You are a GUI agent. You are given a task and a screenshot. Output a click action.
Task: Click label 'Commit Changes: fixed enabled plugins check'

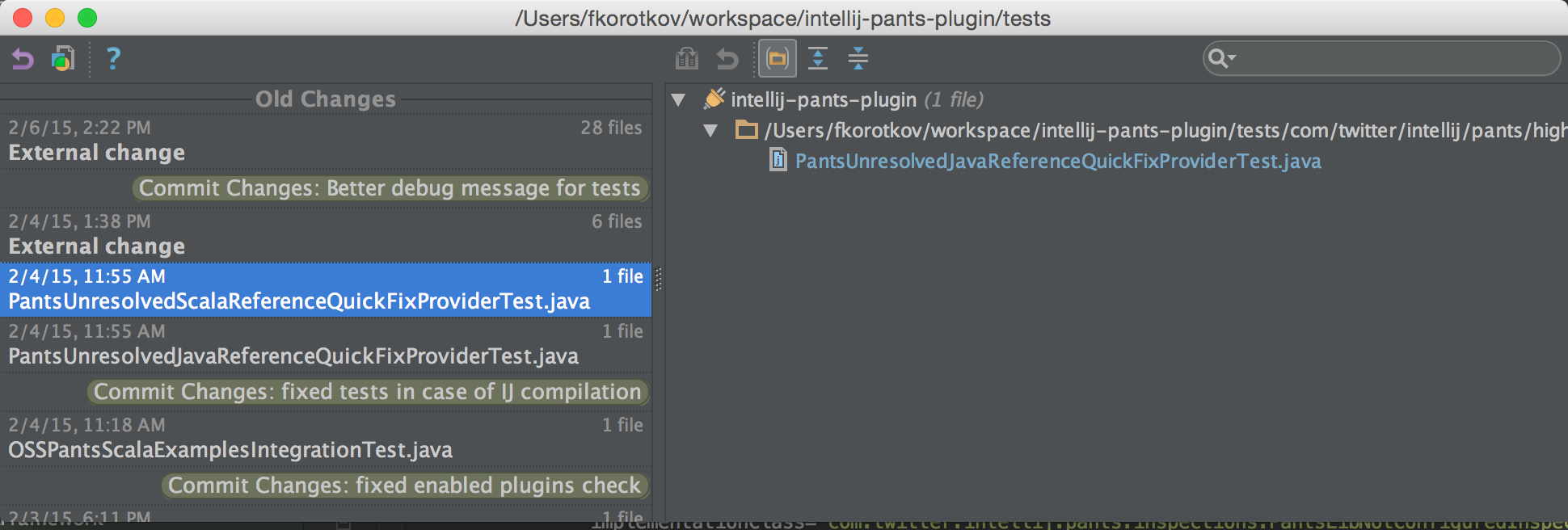[x=405, y=486]
